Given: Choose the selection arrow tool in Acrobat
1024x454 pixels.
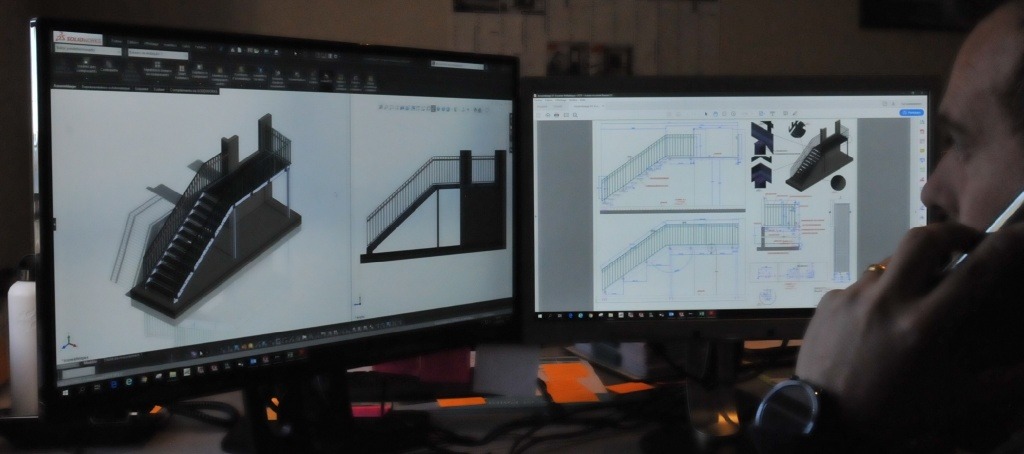Looking at the screenshot, I should click(706, 114).
